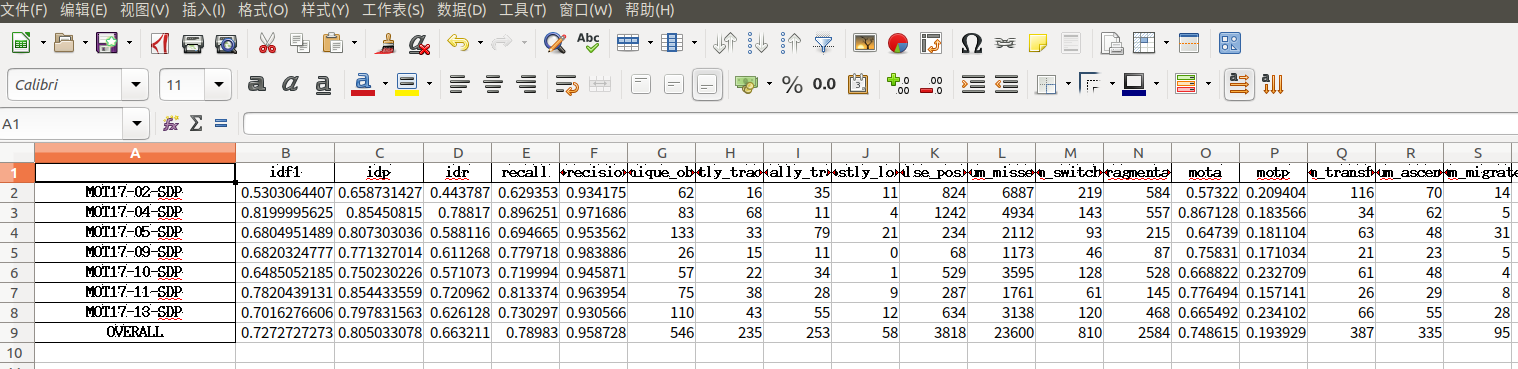Click the Sort Descending icon
Screen dimensions: 1518x369
(791, 43)
